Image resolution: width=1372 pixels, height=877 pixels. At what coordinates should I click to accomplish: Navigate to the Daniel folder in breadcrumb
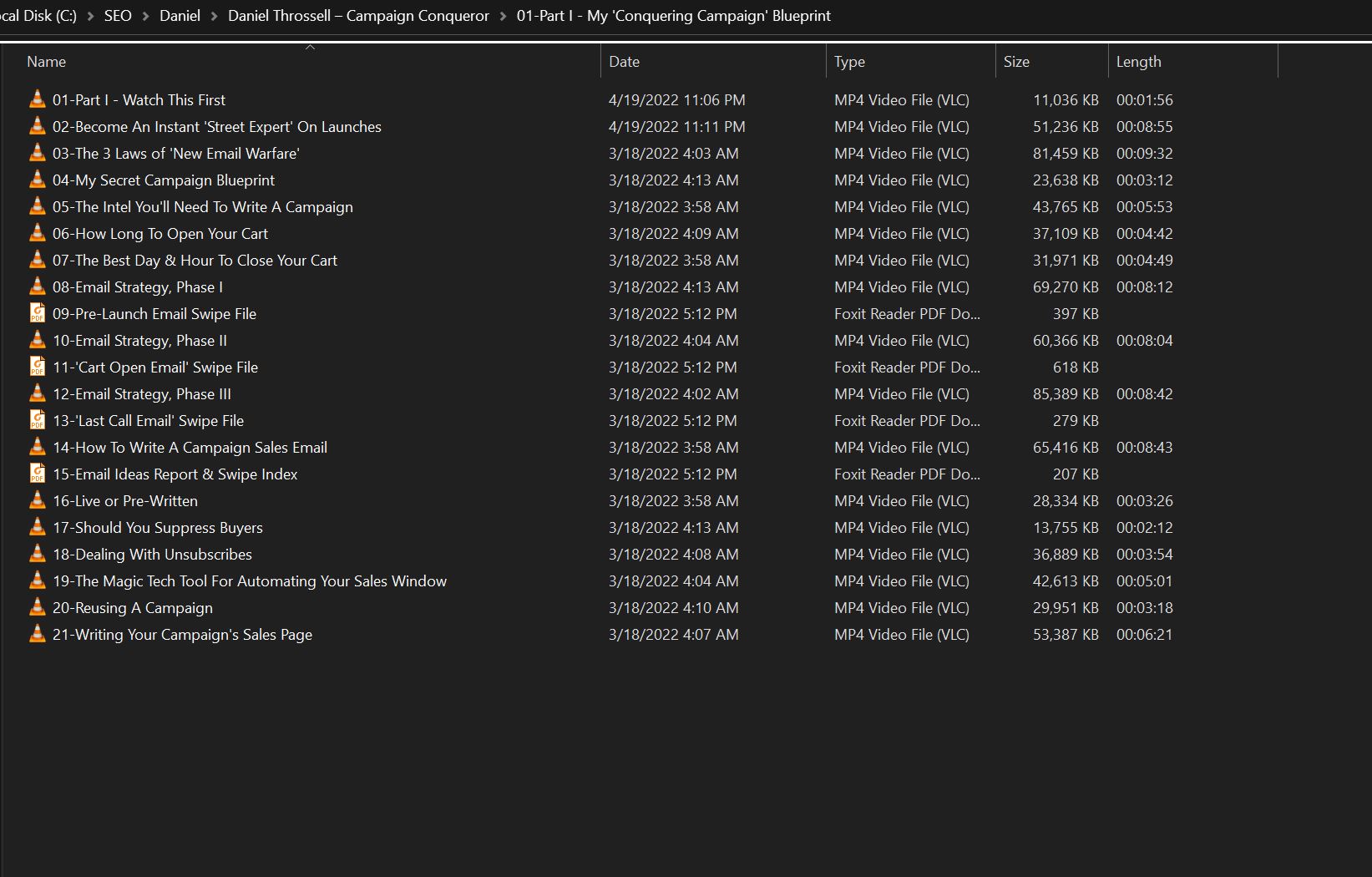point(180,16)
